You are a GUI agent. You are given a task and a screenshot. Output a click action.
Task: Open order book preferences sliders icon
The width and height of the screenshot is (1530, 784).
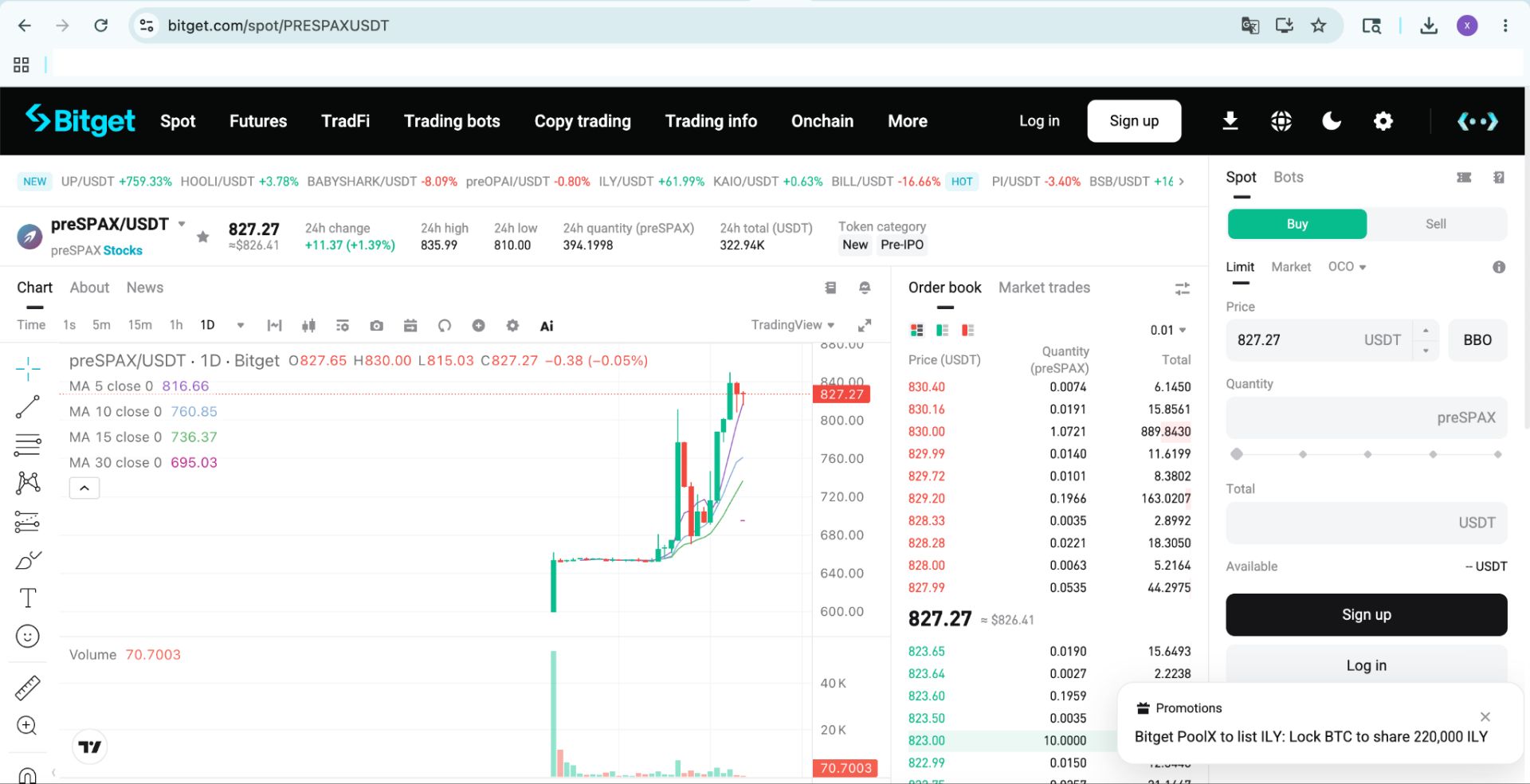click(1183, 288)
